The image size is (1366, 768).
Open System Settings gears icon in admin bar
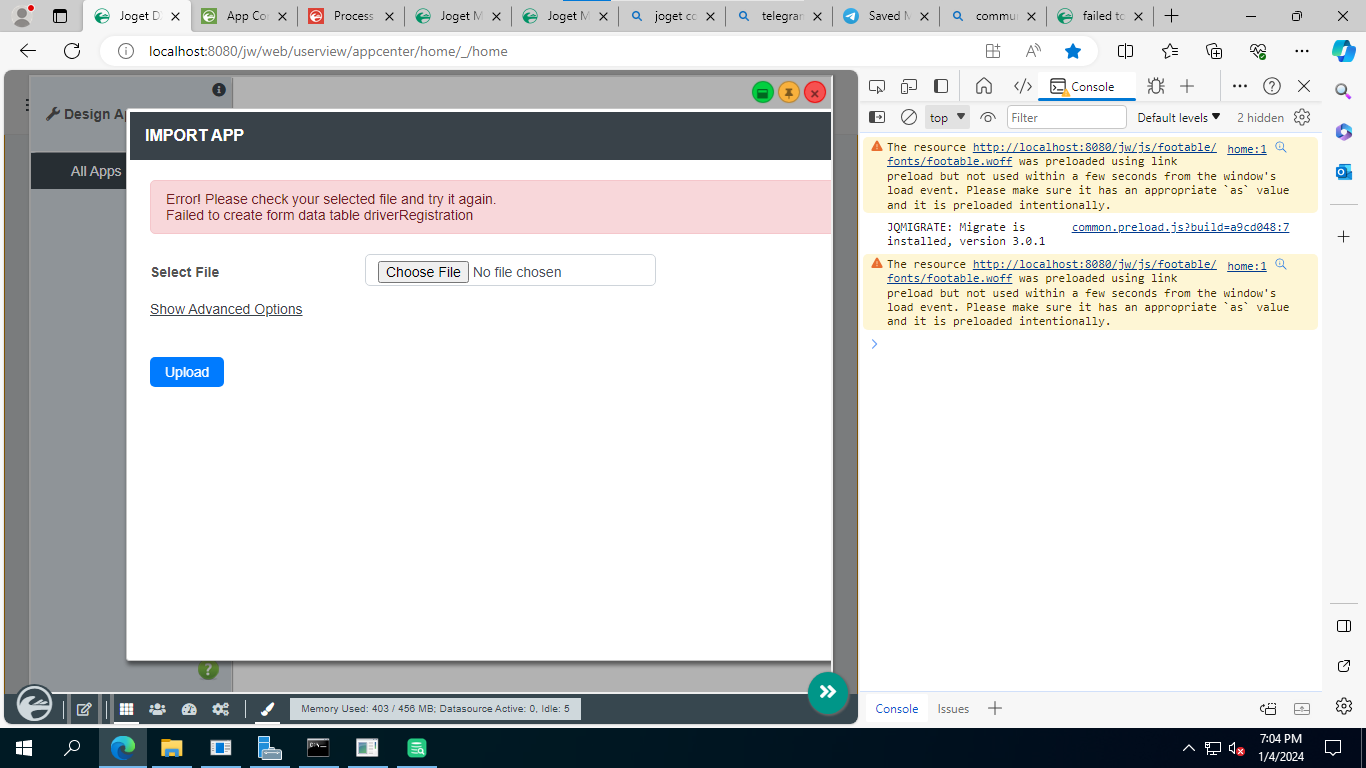[x=220, y=709]
